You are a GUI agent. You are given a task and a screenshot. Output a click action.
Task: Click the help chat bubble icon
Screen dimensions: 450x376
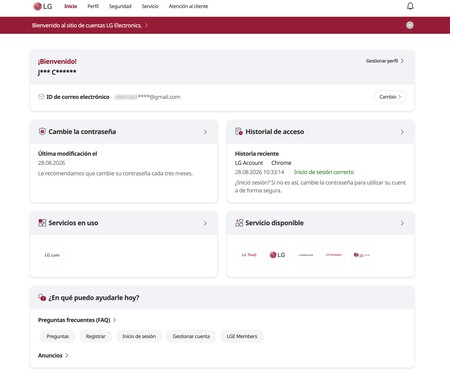[42, 297]
